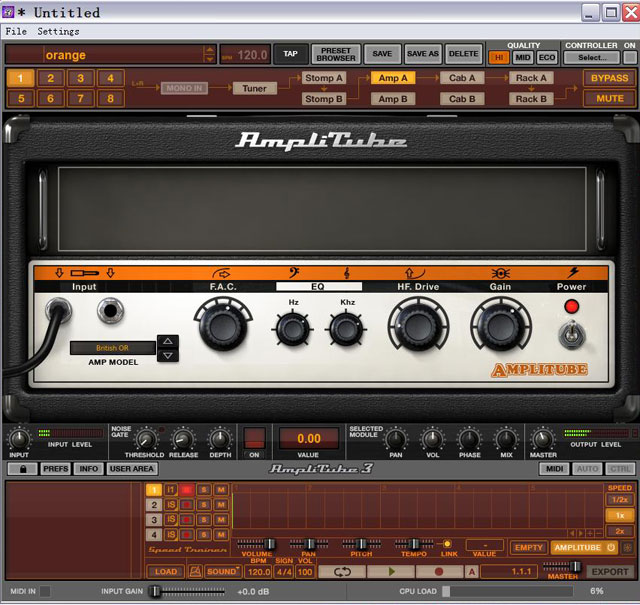Adjust the INPUT GAIN slider
This screenshot has height=605, width=640.
point(187,591)
